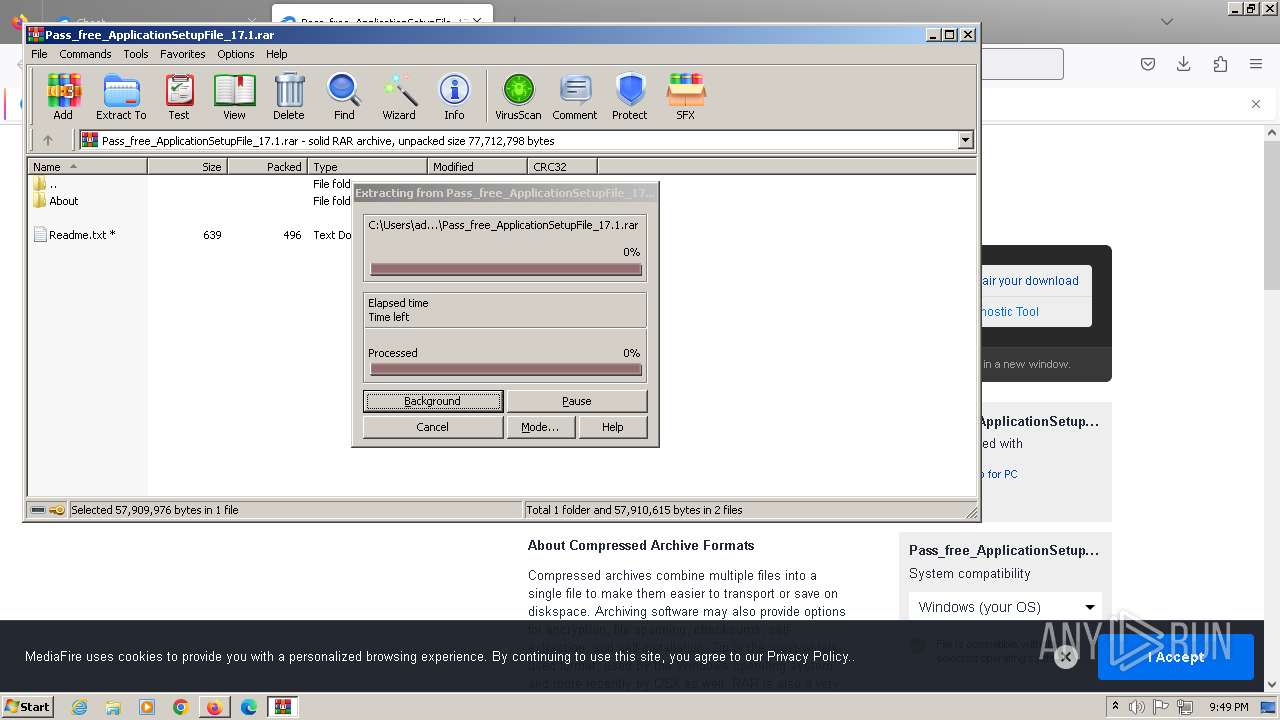The height and width of the screenshot is (720, 1280).
Task: Open Firefox downloads panel
Action: tap(1183, 64)
